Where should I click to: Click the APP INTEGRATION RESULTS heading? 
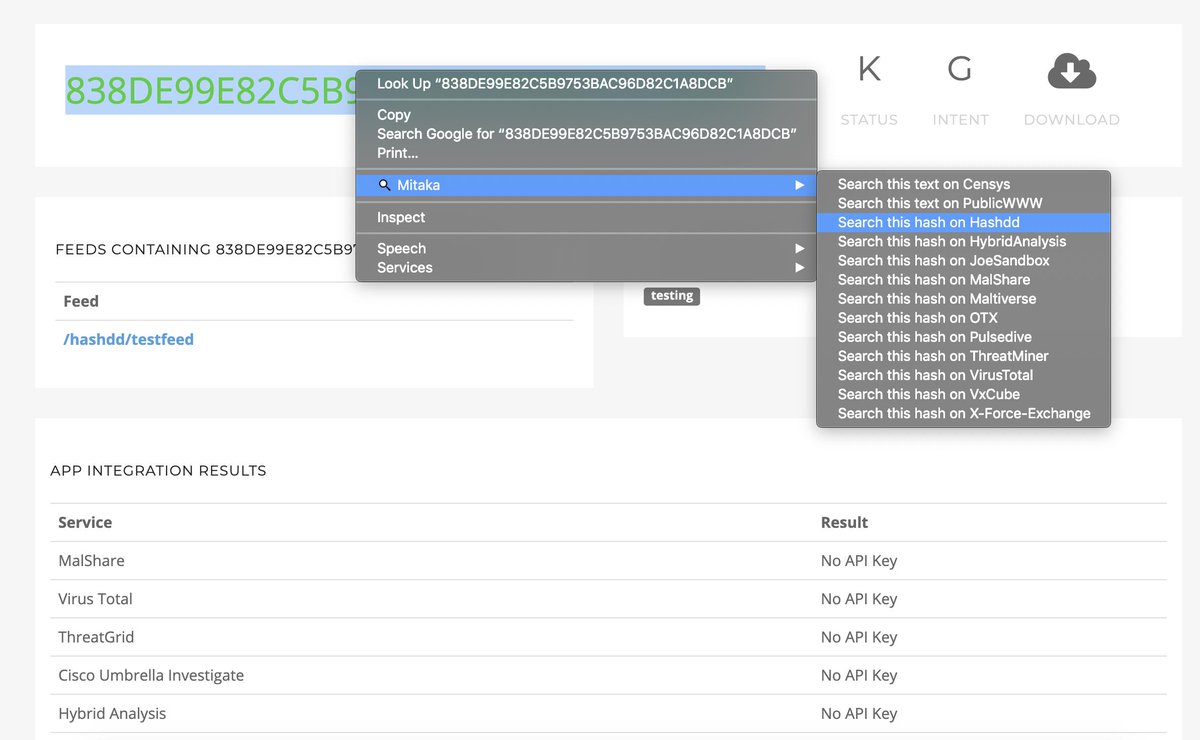point(158,470)
